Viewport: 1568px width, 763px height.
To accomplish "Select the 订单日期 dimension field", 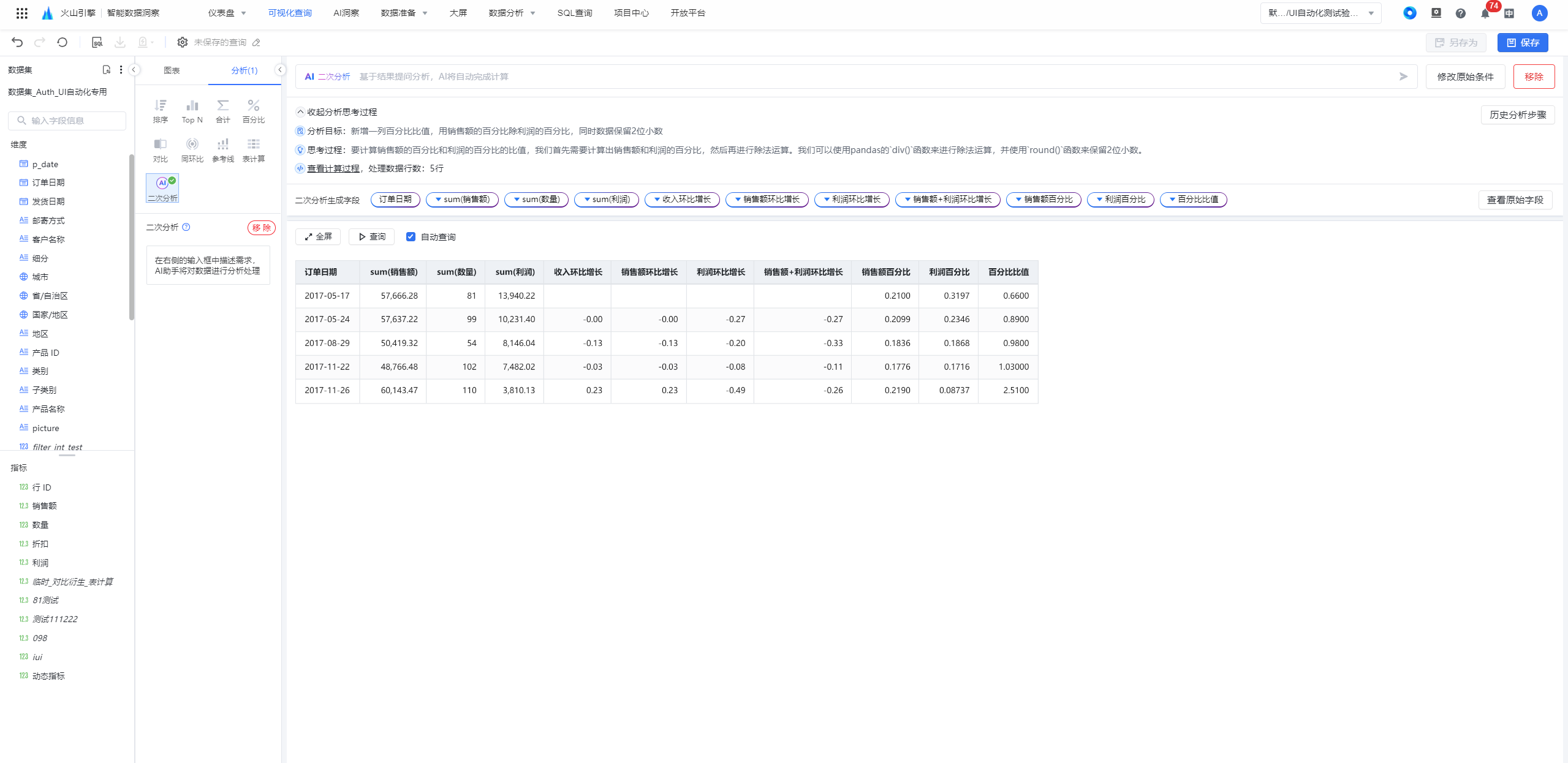I will (48, 182).
